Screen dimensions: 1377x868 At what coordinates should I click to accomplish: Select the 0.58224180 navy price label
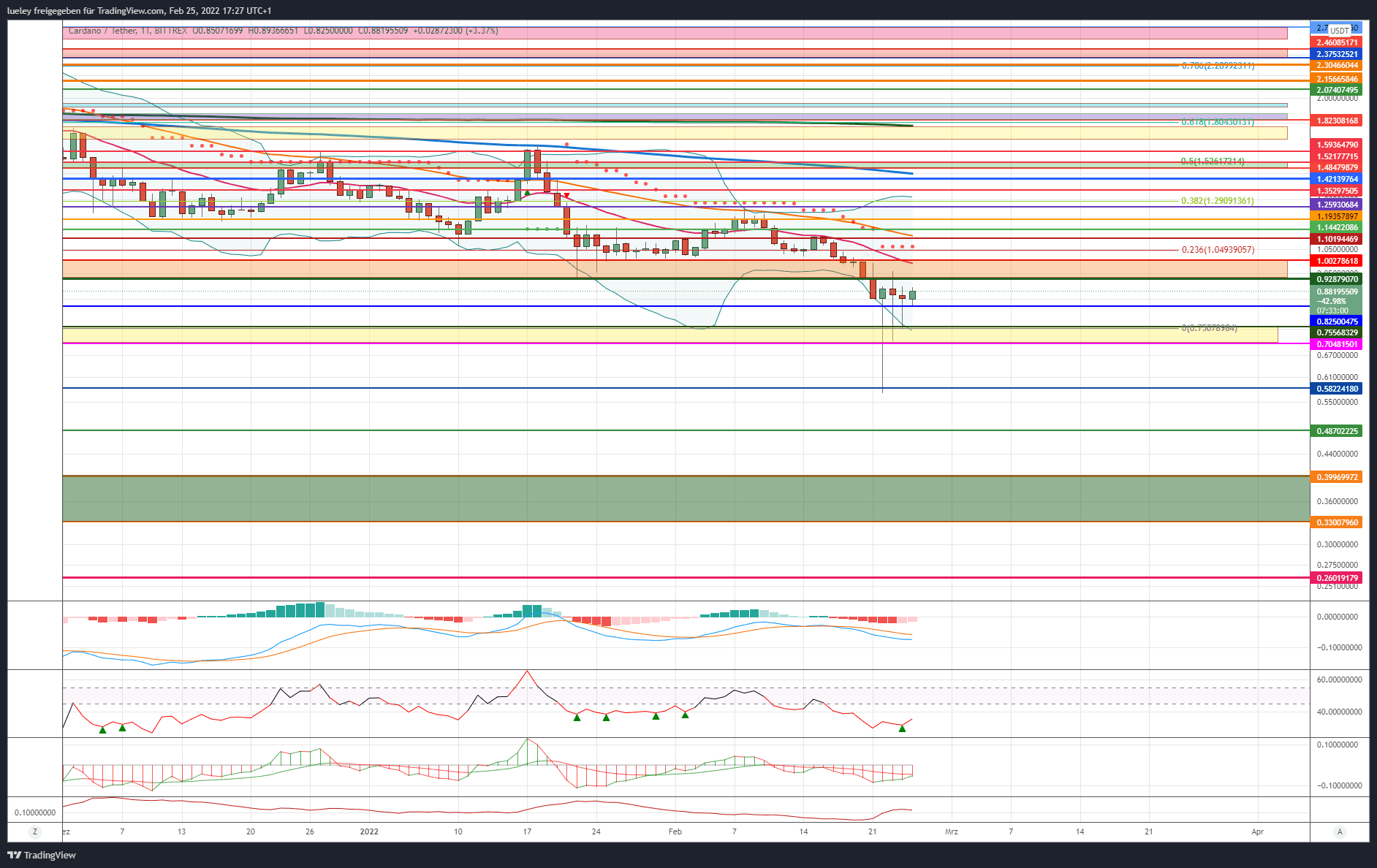(1337, 389)
